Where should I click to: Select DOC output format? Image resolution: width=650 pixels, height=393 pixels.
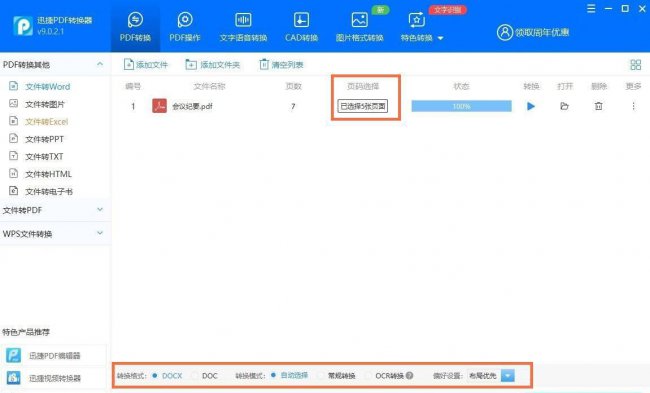click(204, 376)
